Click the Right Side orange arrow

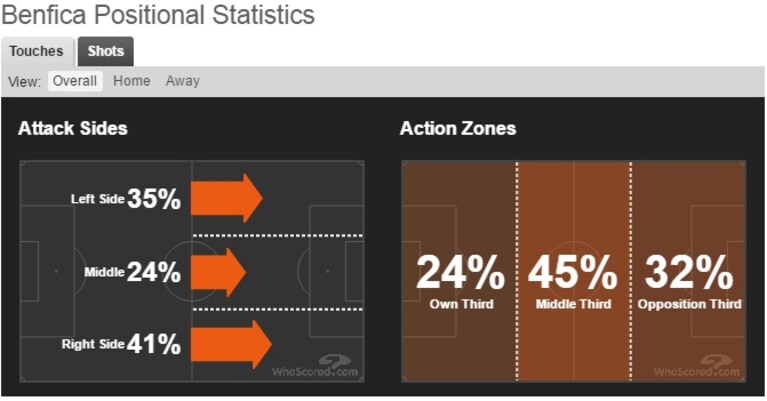point(231,344)
